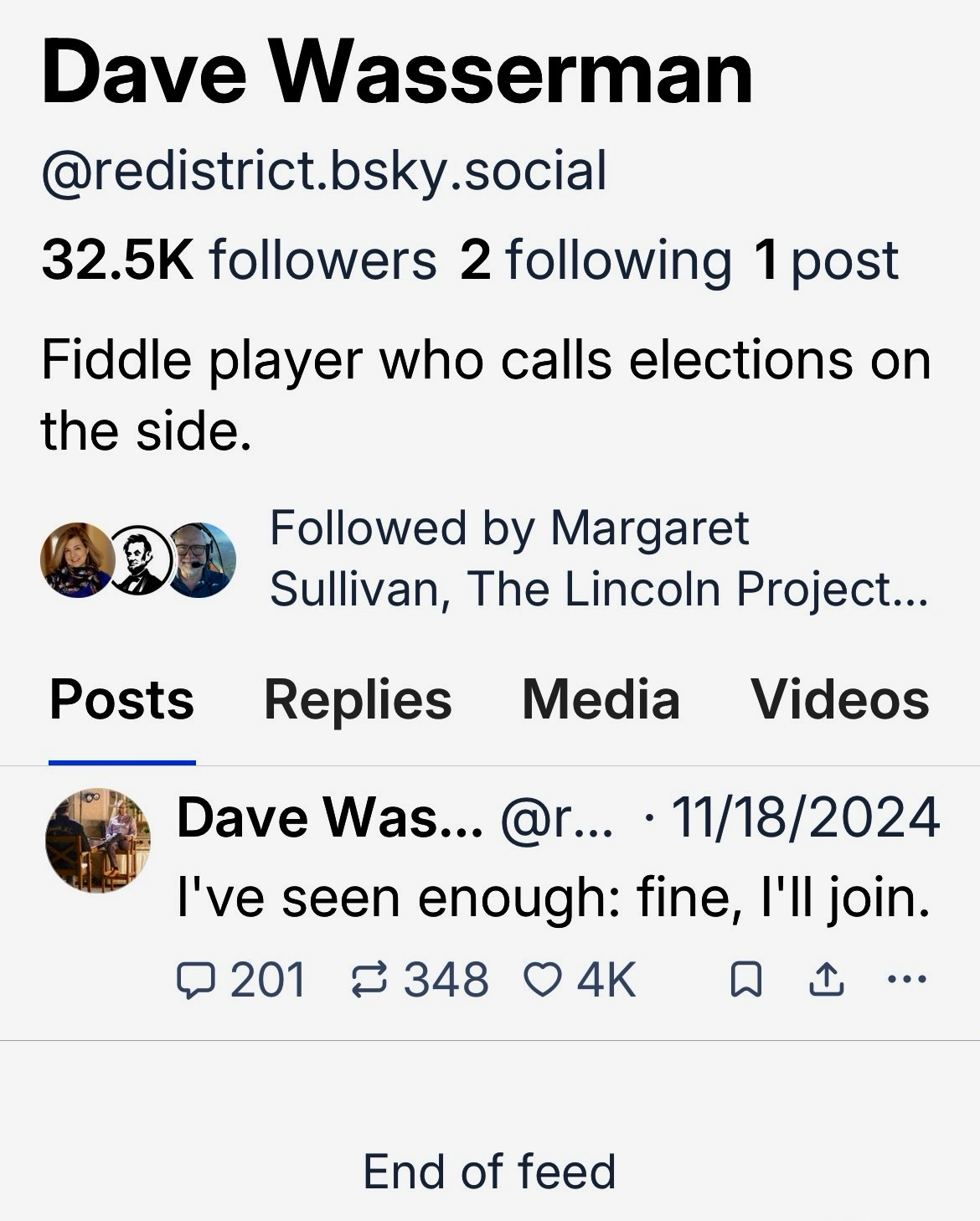Click Margaret Sullivan's avatar in followed-by
The image size is (980, 1221).
(x=76, y=560)
